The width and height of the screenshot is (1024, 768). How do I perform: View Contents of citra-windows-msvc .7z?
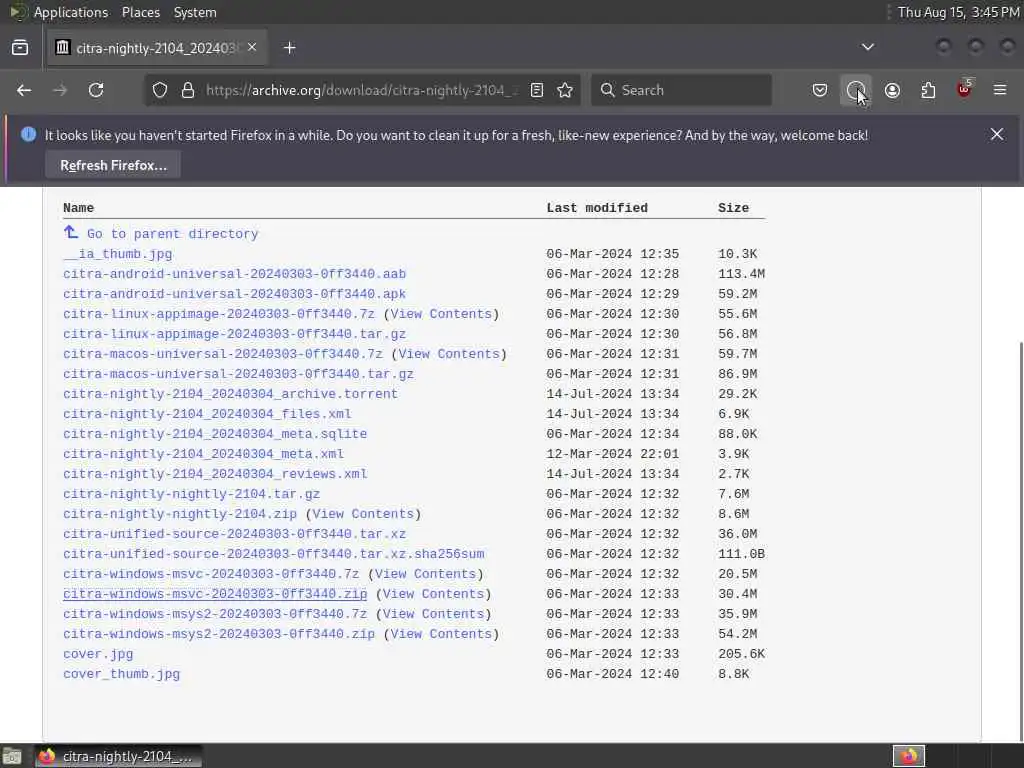425,574
